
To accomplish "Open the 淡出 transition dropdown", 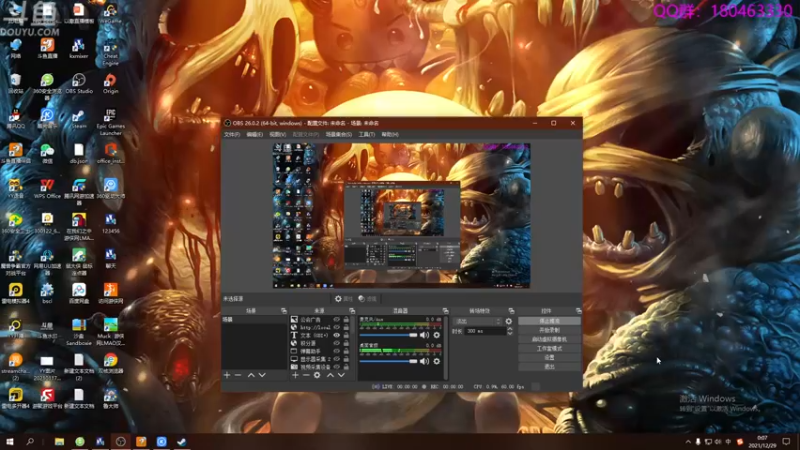I will coord(478,321).
